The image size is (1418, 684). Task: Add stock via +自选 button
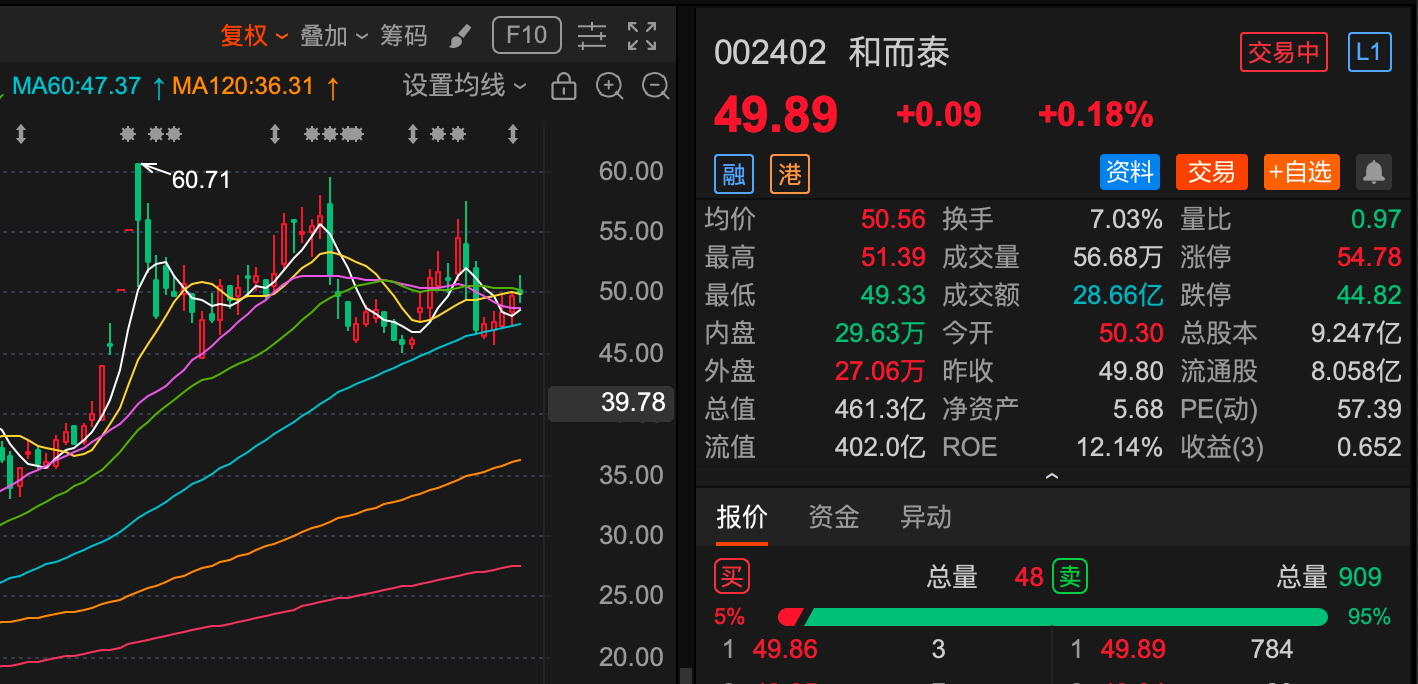pos(1300,173)
